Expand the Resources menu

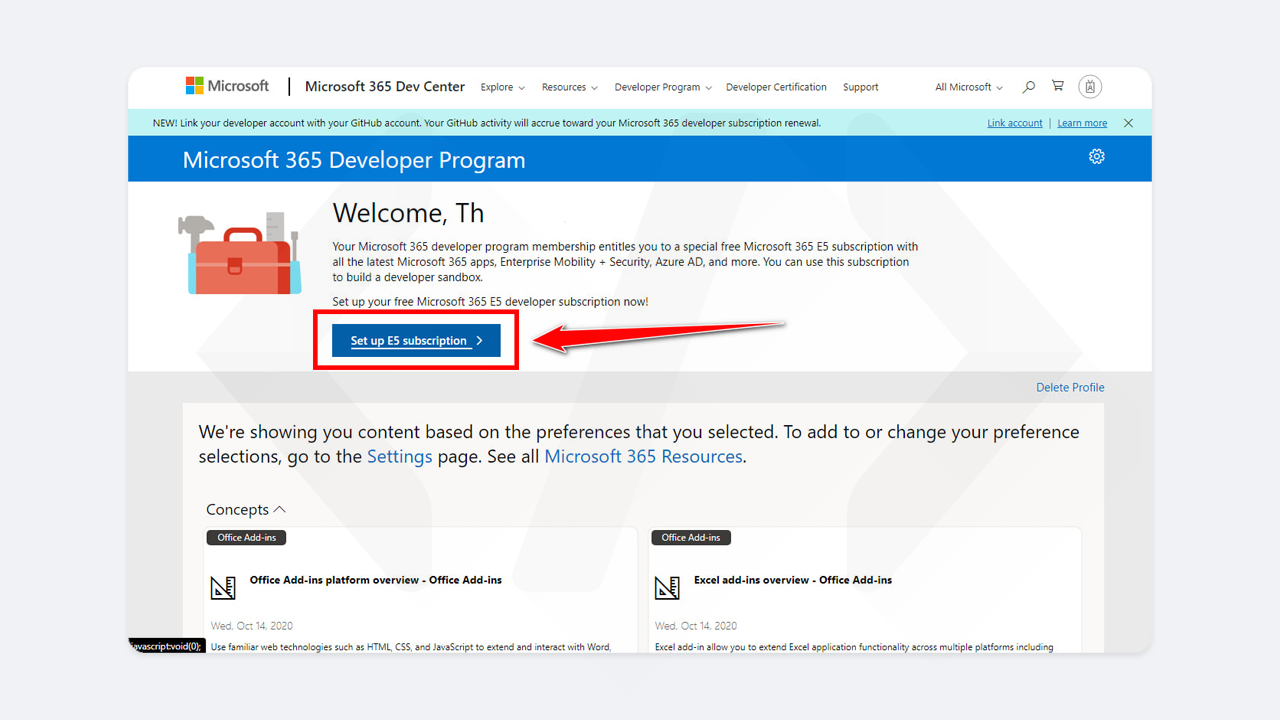coord(570,87)
